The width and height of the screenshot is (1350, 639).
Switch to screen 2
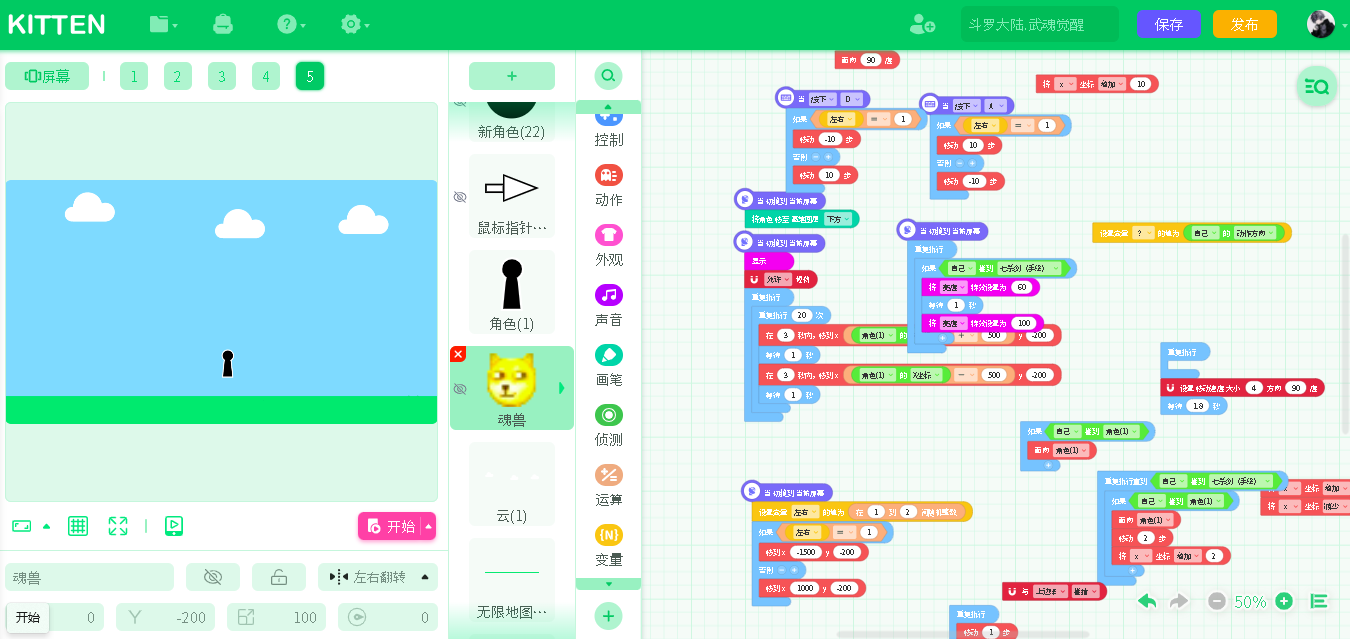tap(178, 76)
